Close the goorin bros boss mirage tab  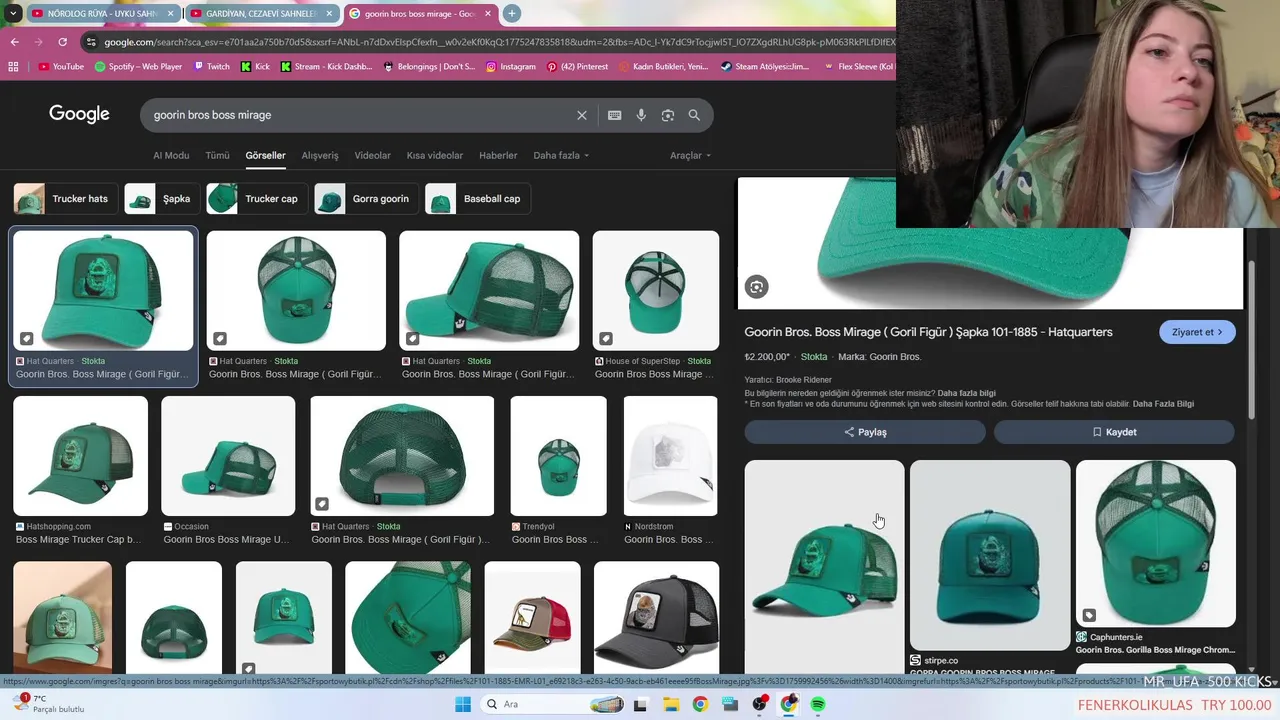(490, 14)
